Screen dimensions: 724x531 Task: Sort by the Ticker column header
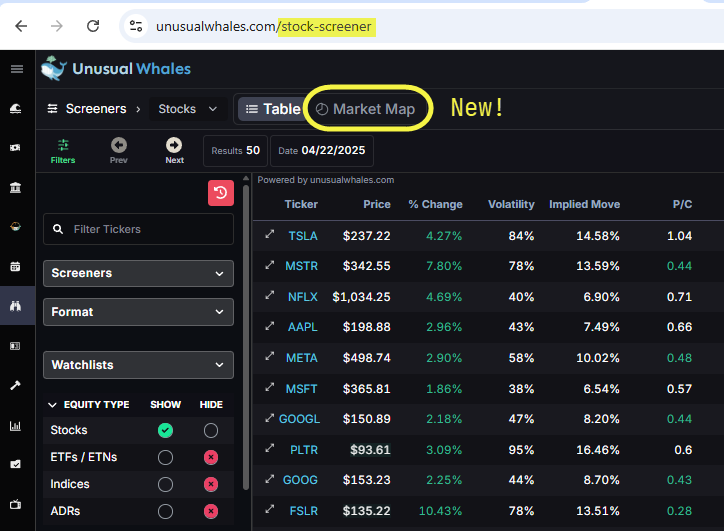(301, 205)
